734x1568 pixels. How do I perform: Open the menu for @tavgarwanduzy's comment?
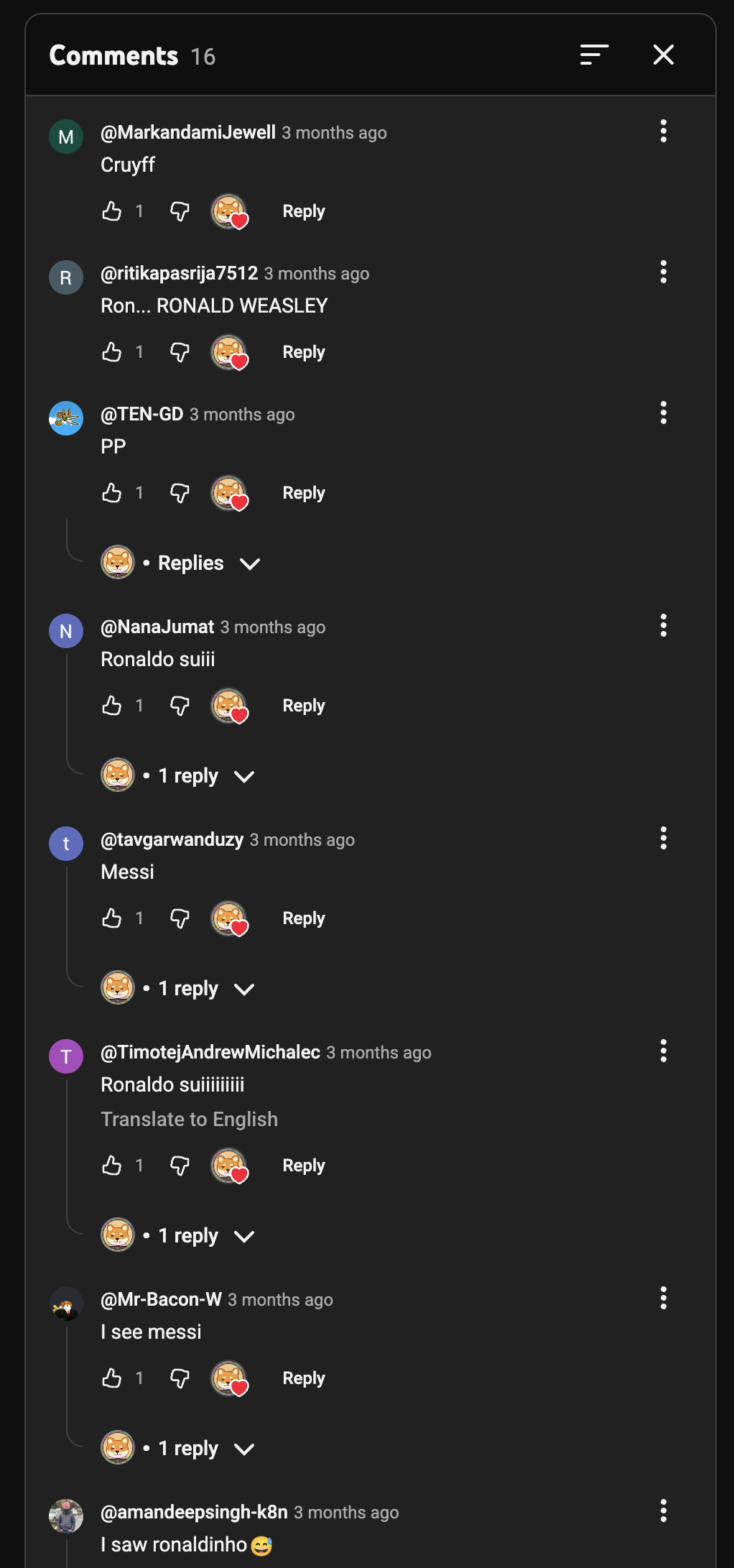[x=663, y=838]
